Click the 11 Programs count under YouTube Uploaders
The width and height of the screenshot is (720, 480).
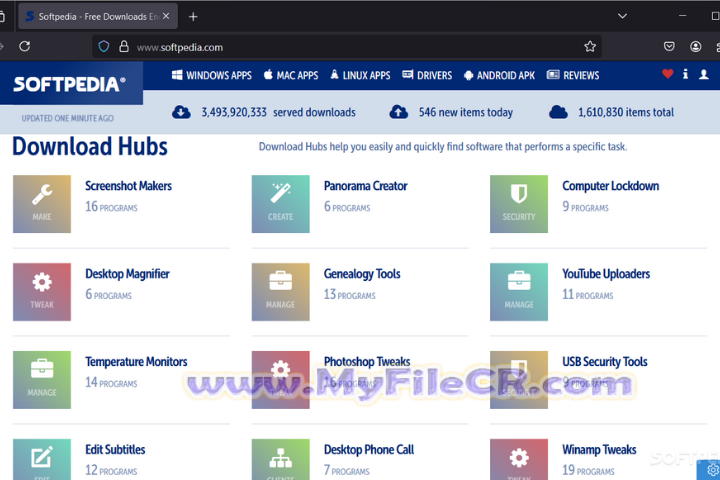pos(588,294)
